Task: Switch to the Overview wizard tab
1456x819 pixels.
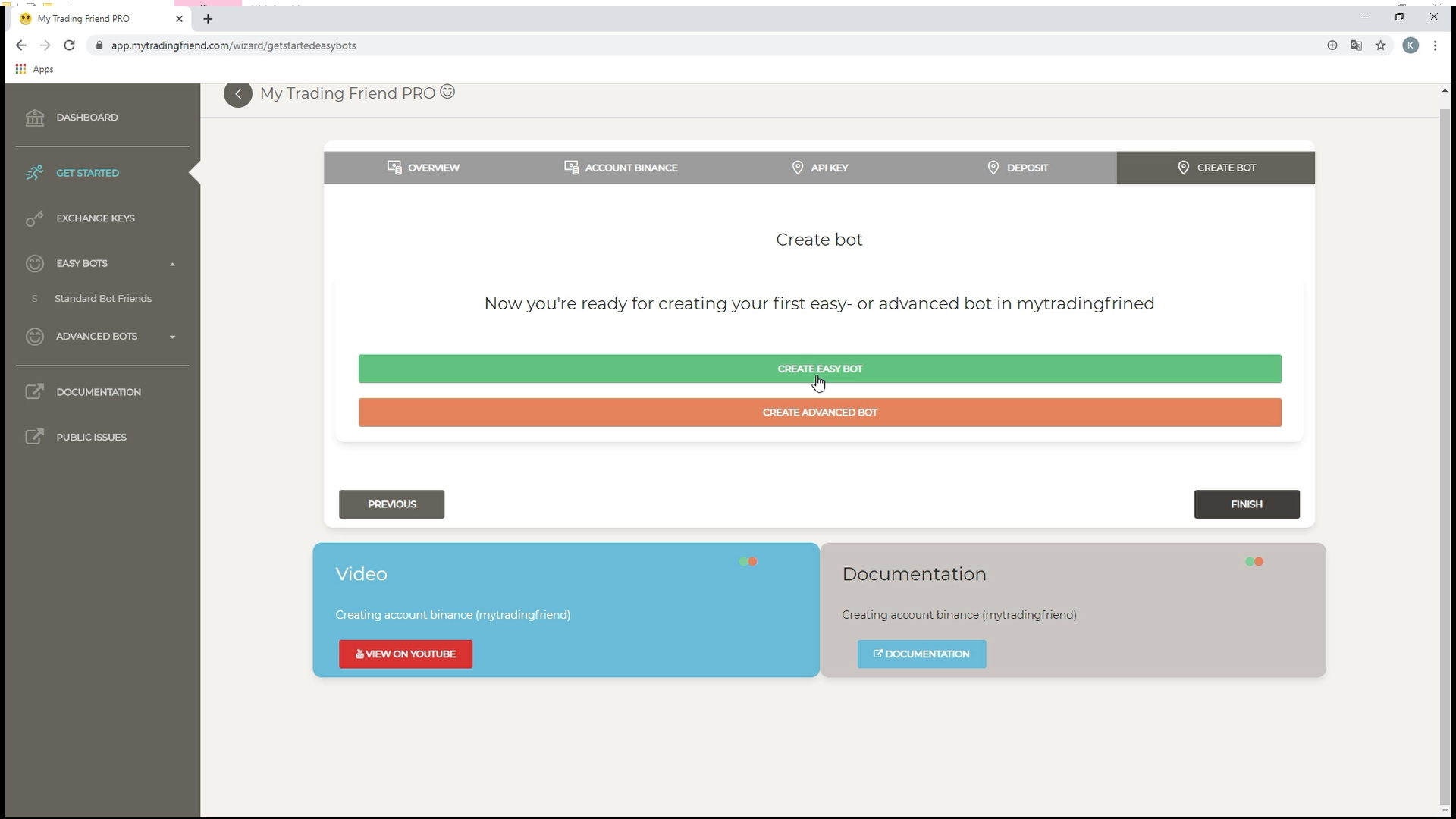Action: [x=423, y=168]
